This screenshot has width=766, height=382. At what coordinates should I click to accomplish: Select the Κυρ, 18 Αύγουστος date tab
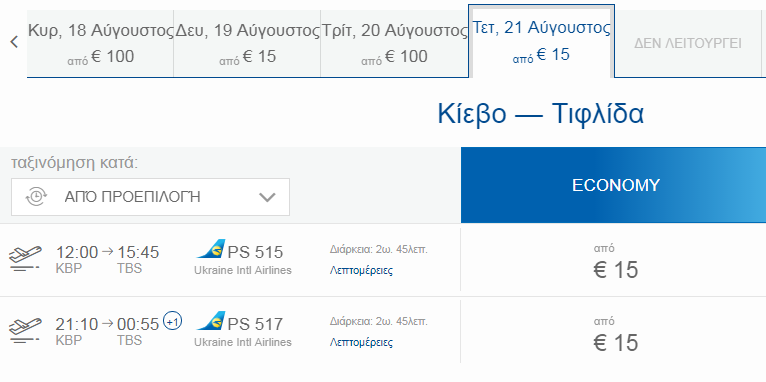tap(100, 43)
